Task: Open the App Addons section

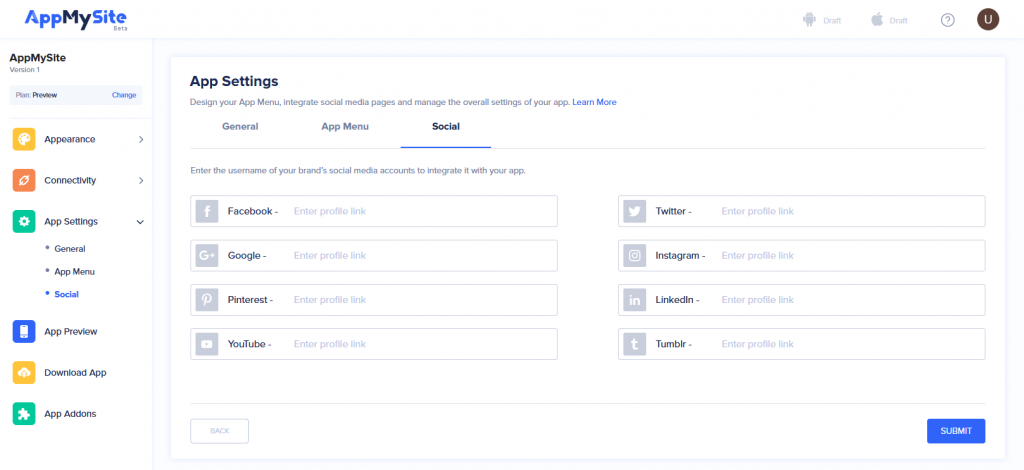Action: 70,414
